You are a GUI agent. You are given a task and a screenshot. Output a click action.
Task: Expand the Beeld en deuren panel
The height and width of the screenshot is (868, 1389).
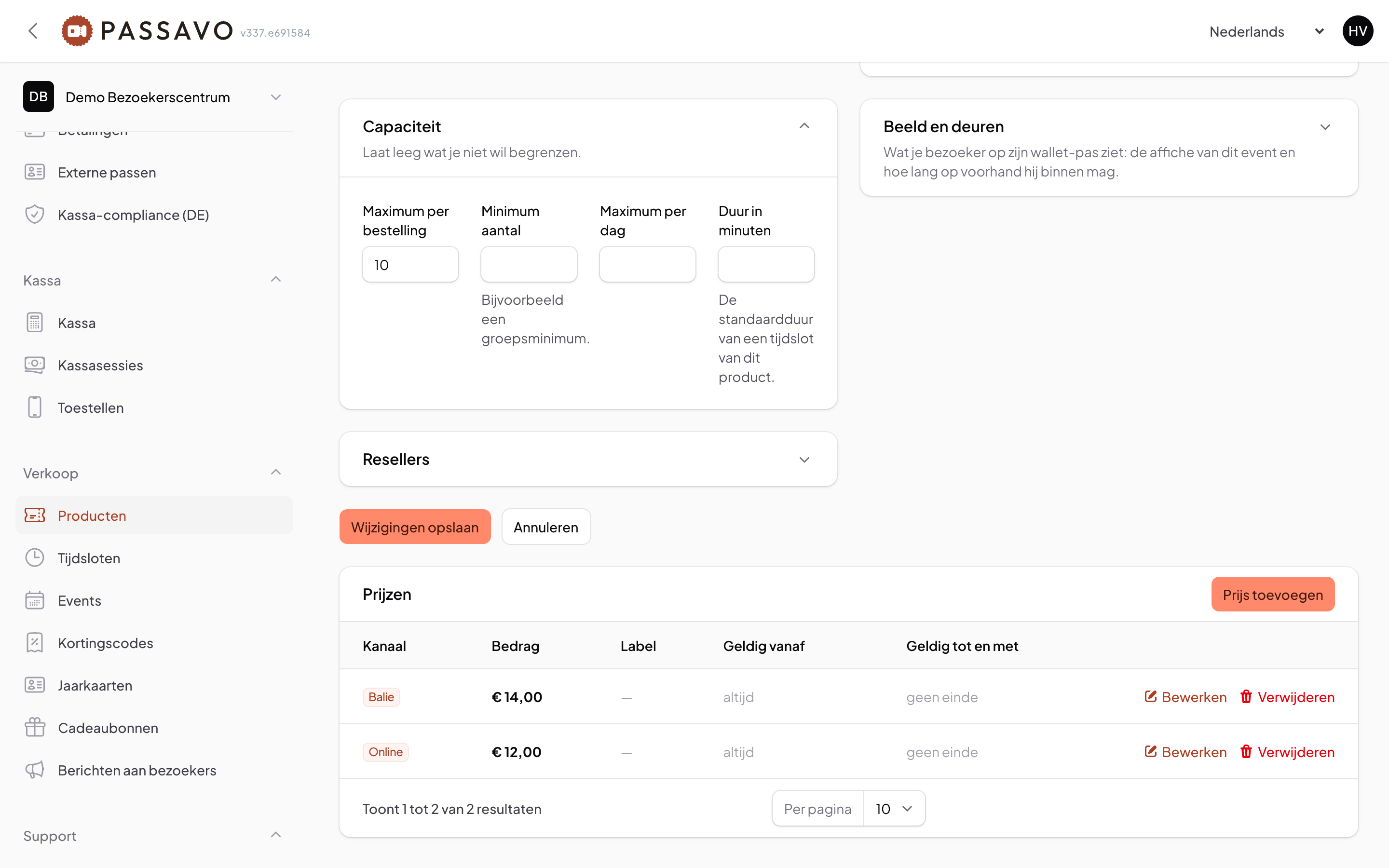[x=1325, y=127]
